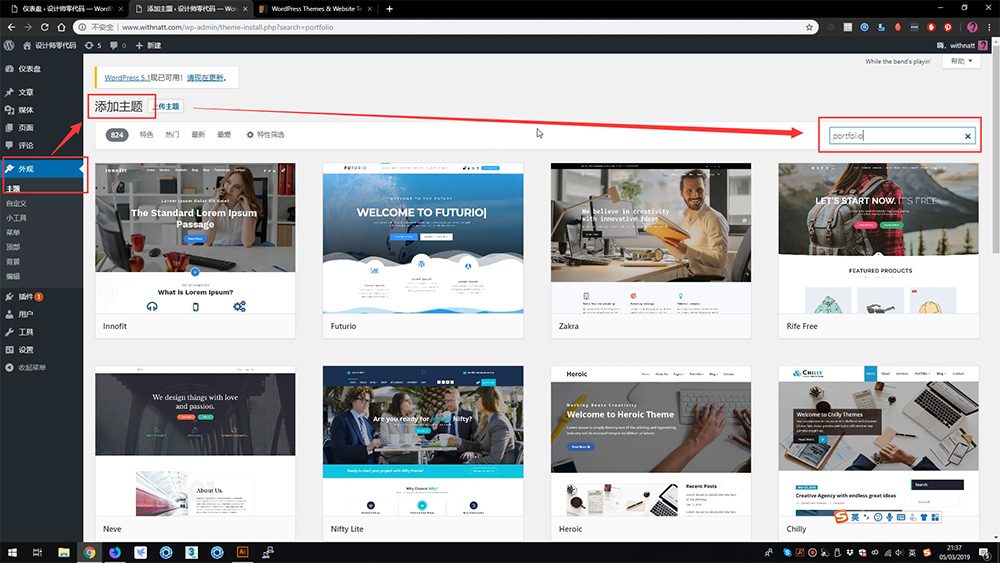Open the comments bubble showing 0
This screenshot has width=1000, height=563.
118,45
